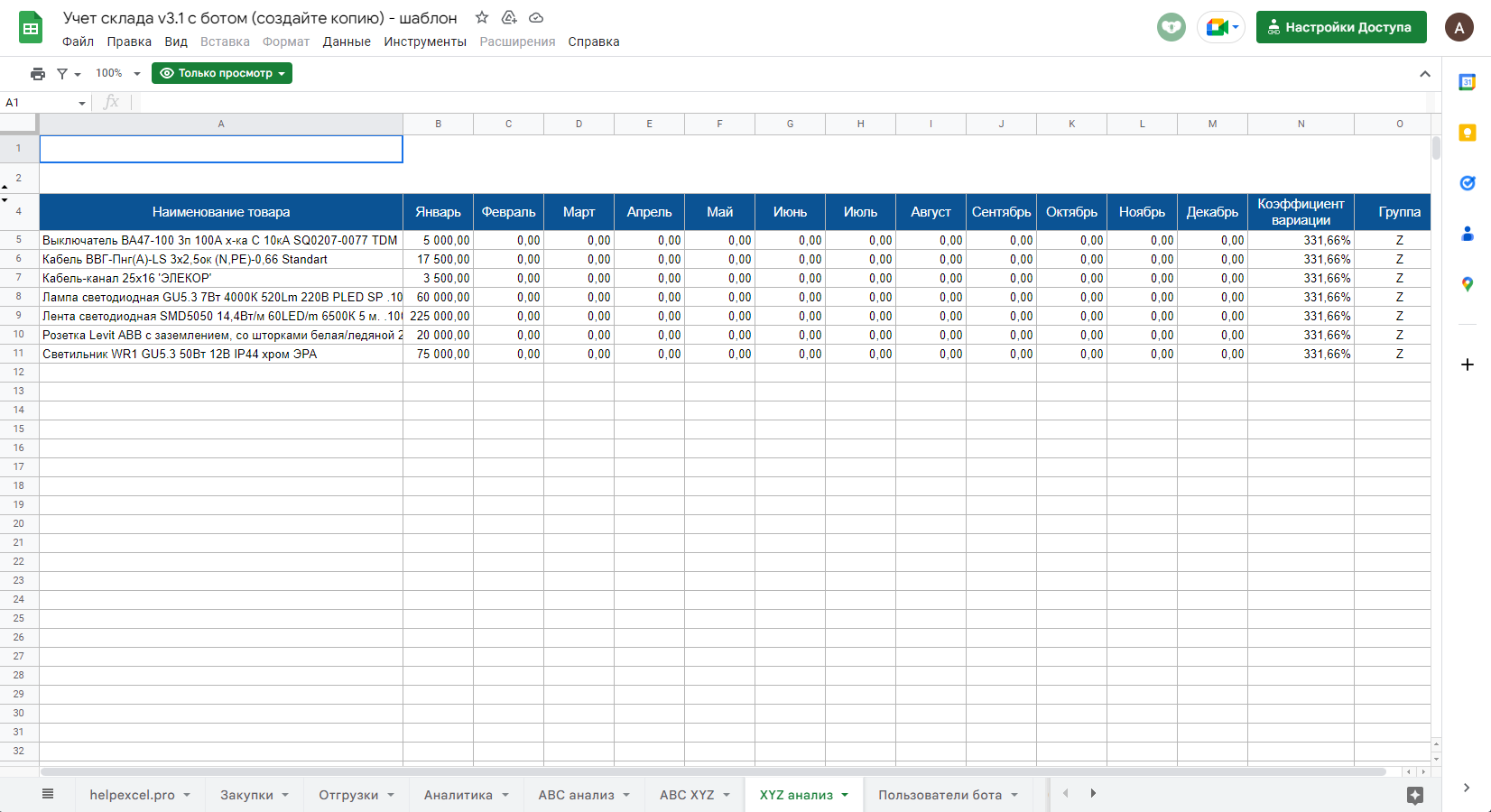
Task: Select the 75 000,00 January cell
Action: coord(438,354)
